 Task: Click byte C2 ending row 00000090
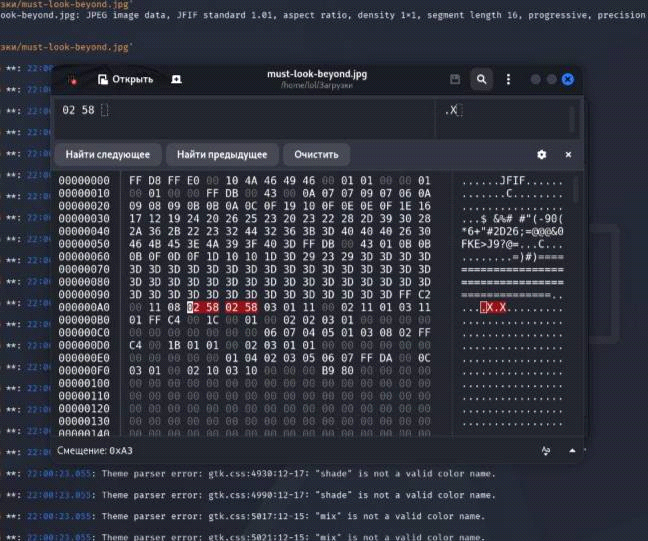[424, 295]
